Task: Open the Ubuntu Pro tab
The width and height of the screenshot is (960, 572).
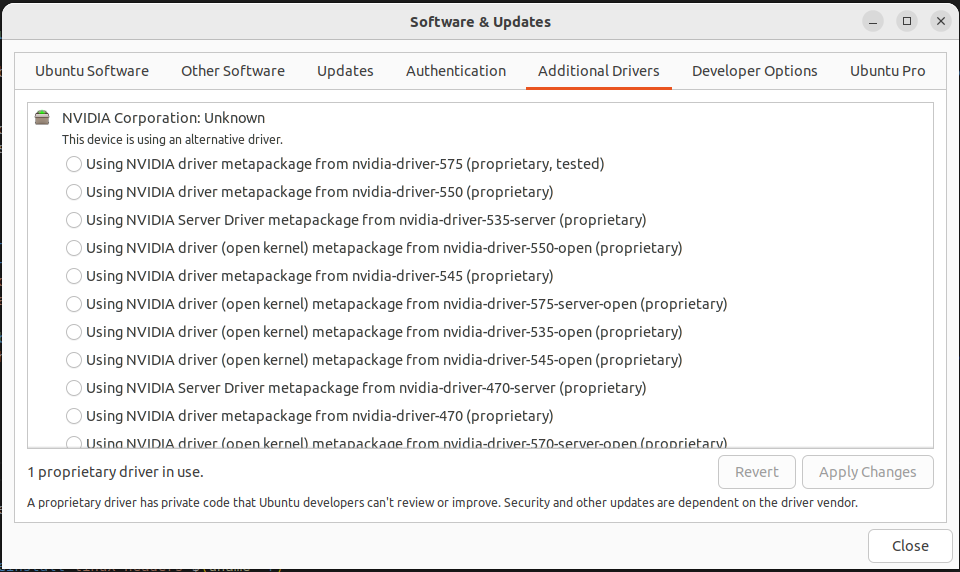Action: (x=887, y=71)
